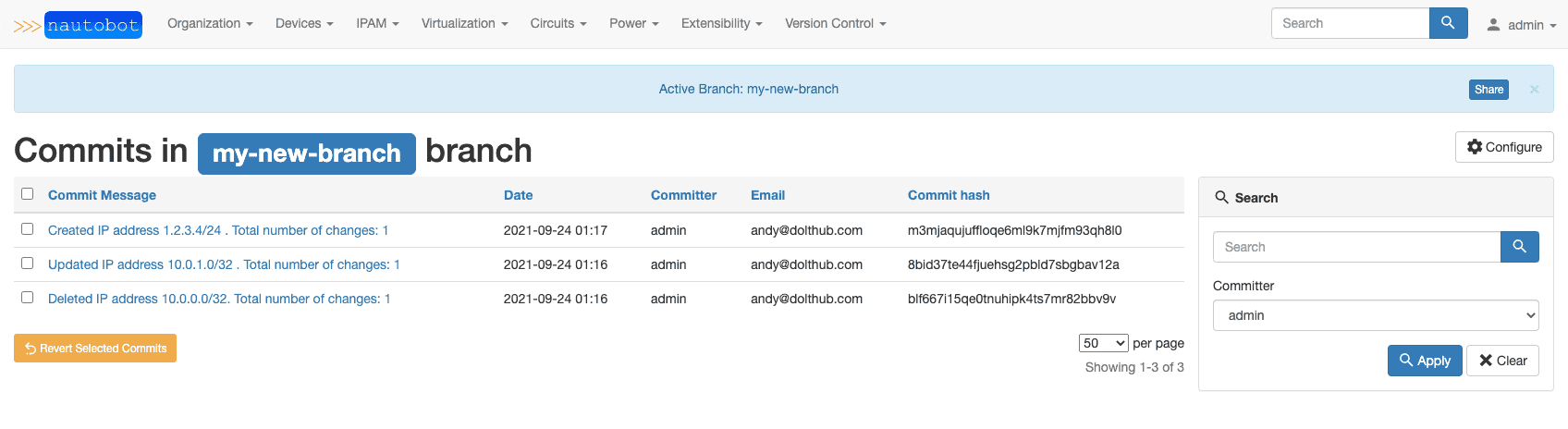
Task: Open the per page count dropdown
Action: coord(1104,343)
